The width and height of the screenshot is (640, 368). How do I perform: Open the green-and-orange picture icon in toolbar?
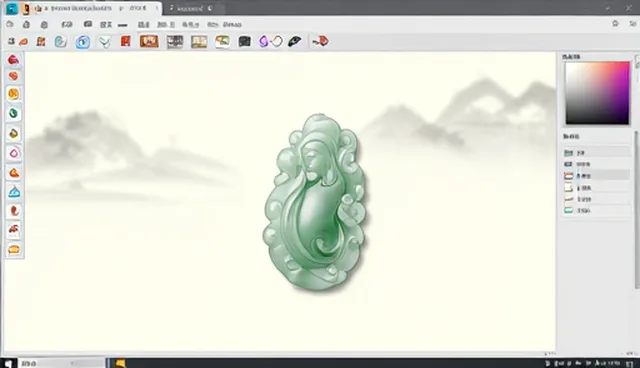pyautogui.click(x=222, y=41)
